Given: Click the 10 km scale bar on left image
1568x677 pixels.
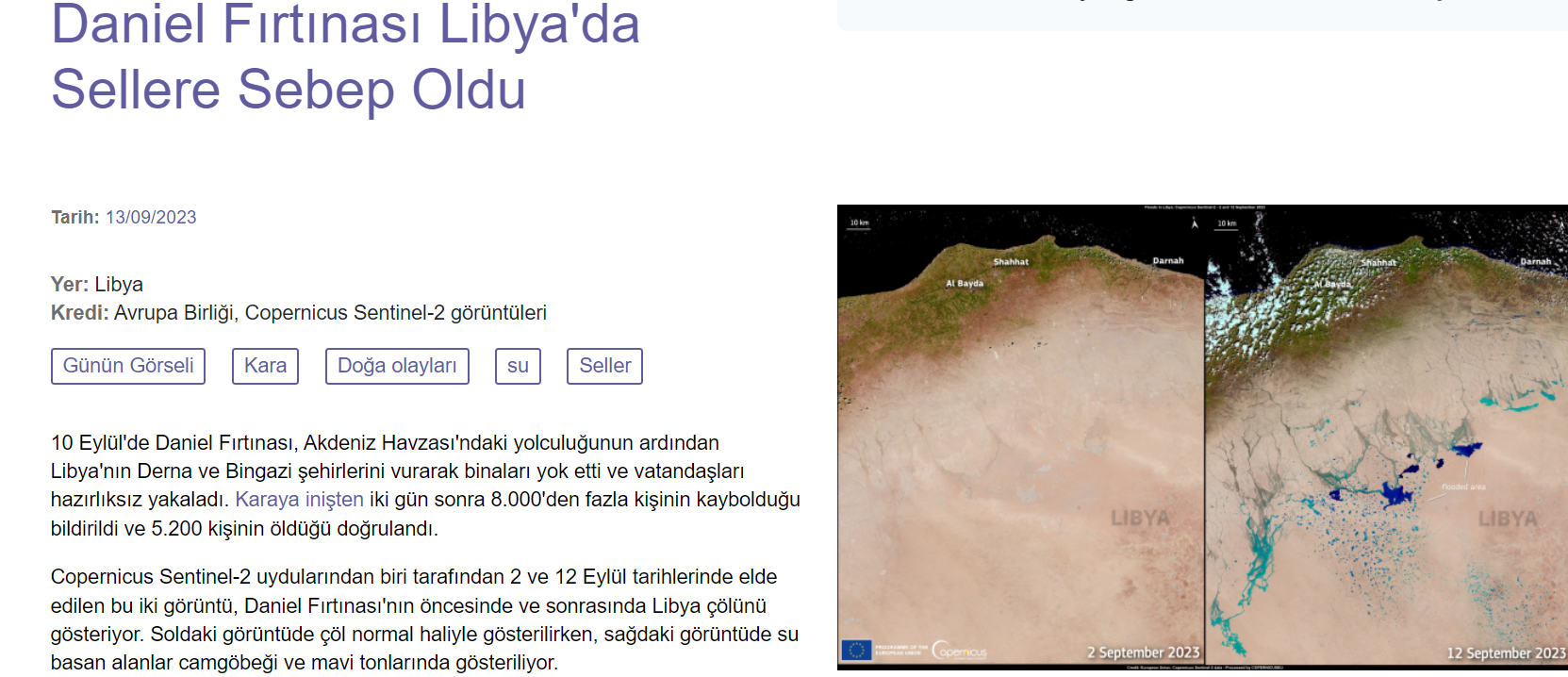Looking at the screenshot, I should [859, 224].
